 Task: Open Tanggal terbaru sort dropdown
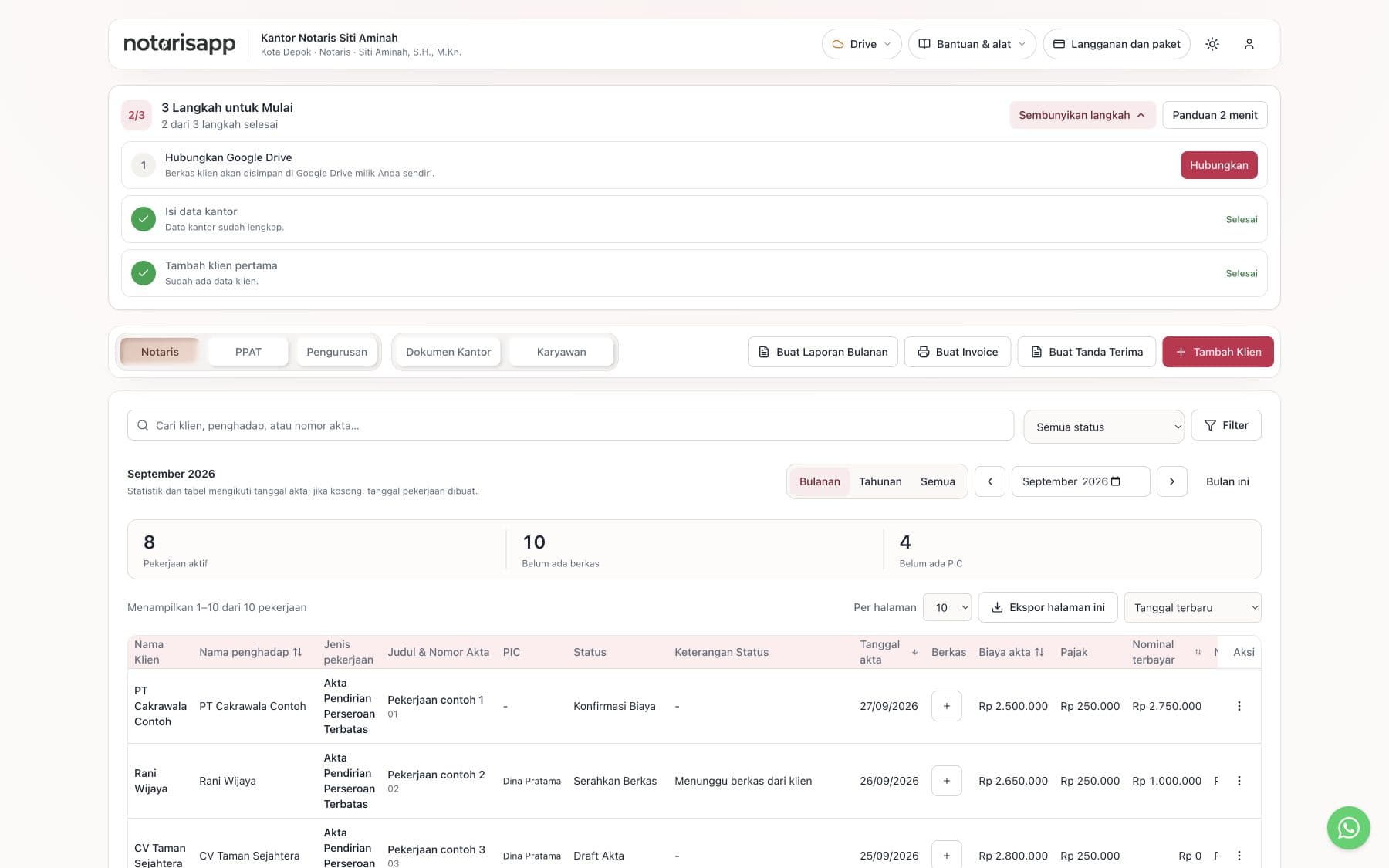coord(1192,607)
